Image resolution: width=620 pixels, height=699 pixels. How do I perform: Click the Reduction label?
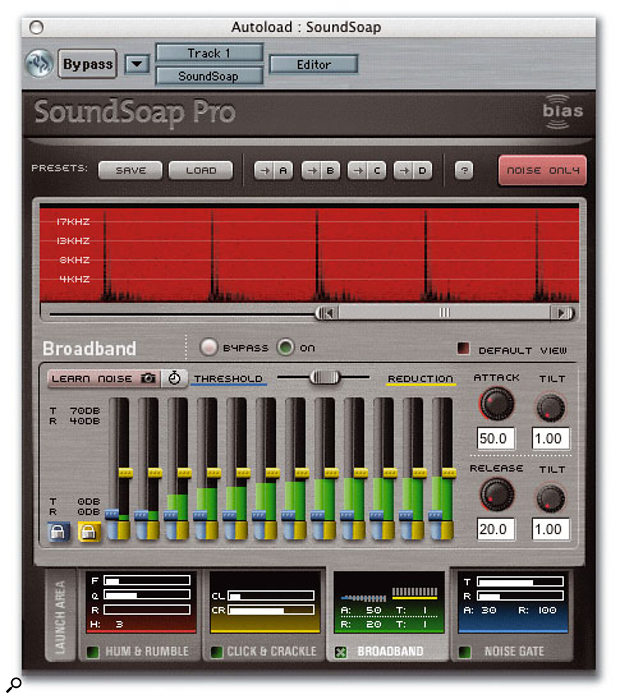(420, 378)
